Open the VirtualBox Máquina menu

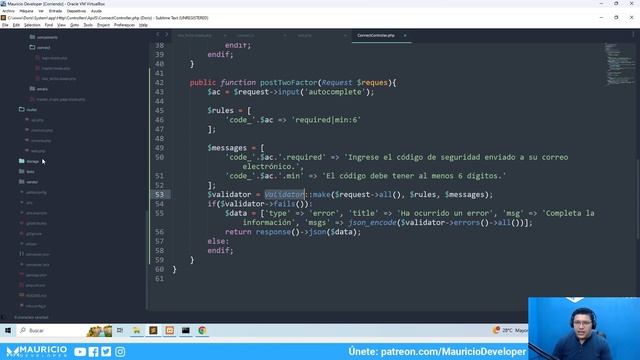point(27,11)
